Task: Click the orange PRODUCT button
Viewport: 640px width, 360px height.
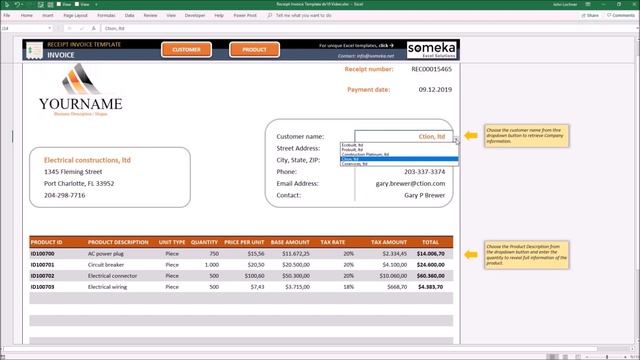Action: (x=254, y=50)
